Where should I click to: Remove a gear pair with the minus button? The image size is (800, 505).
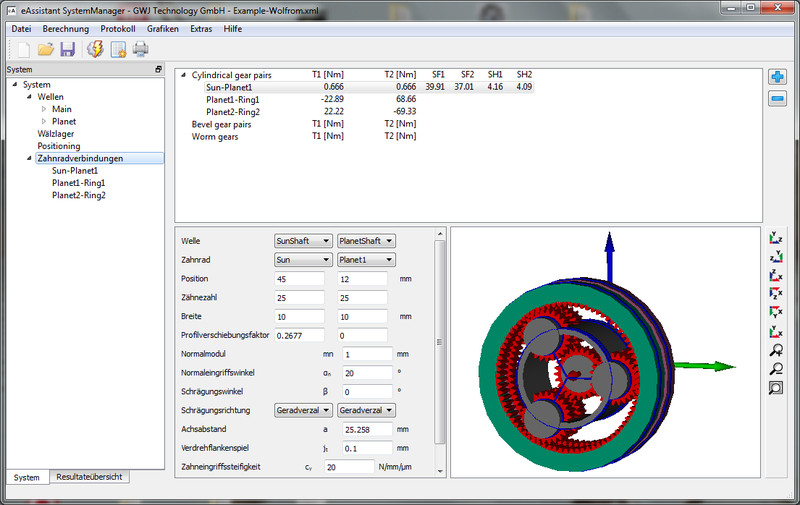coord(777,98)
